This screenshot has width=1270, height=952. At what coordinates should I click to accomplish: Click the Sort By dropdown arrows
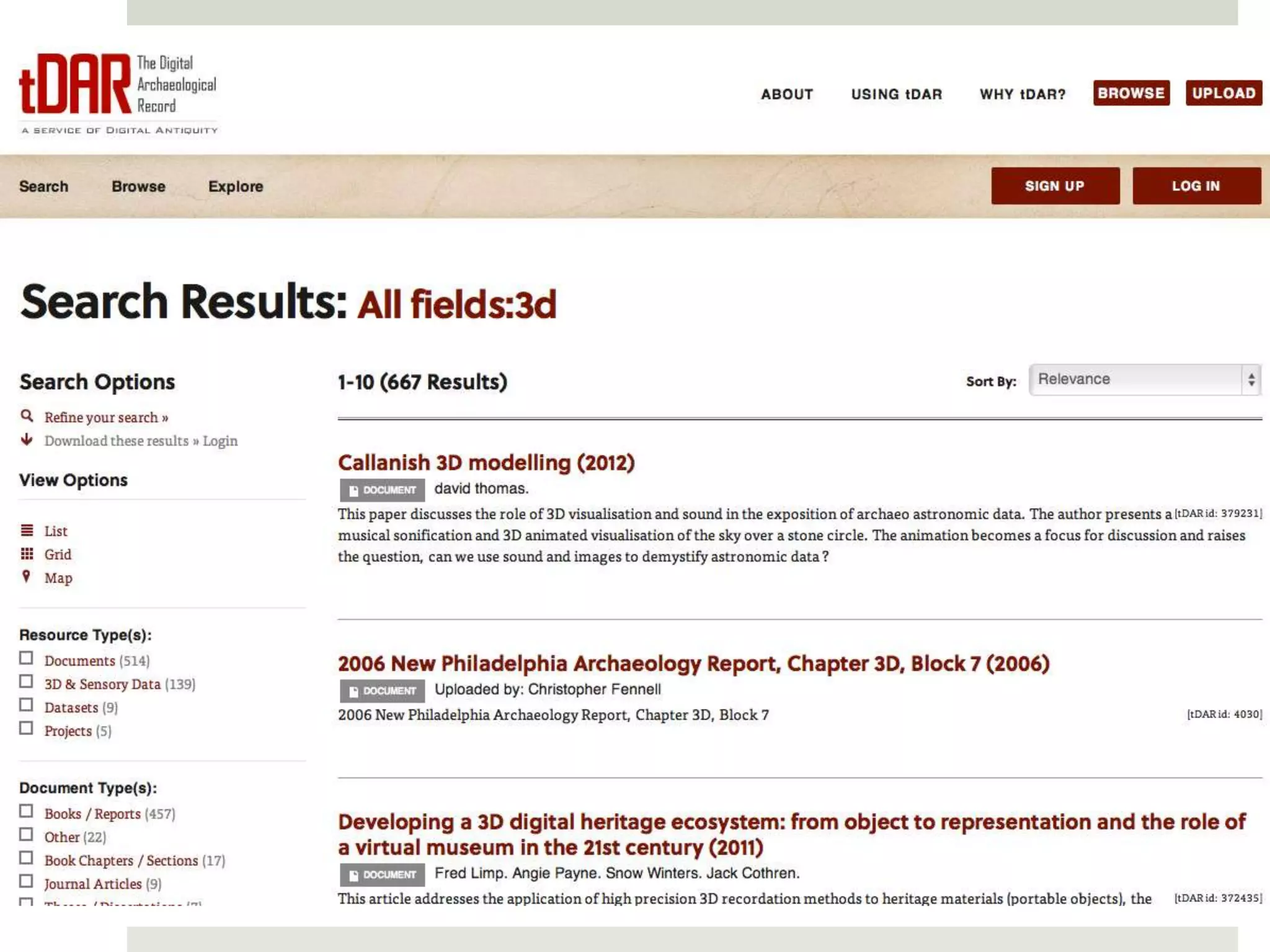point(1251,379)
